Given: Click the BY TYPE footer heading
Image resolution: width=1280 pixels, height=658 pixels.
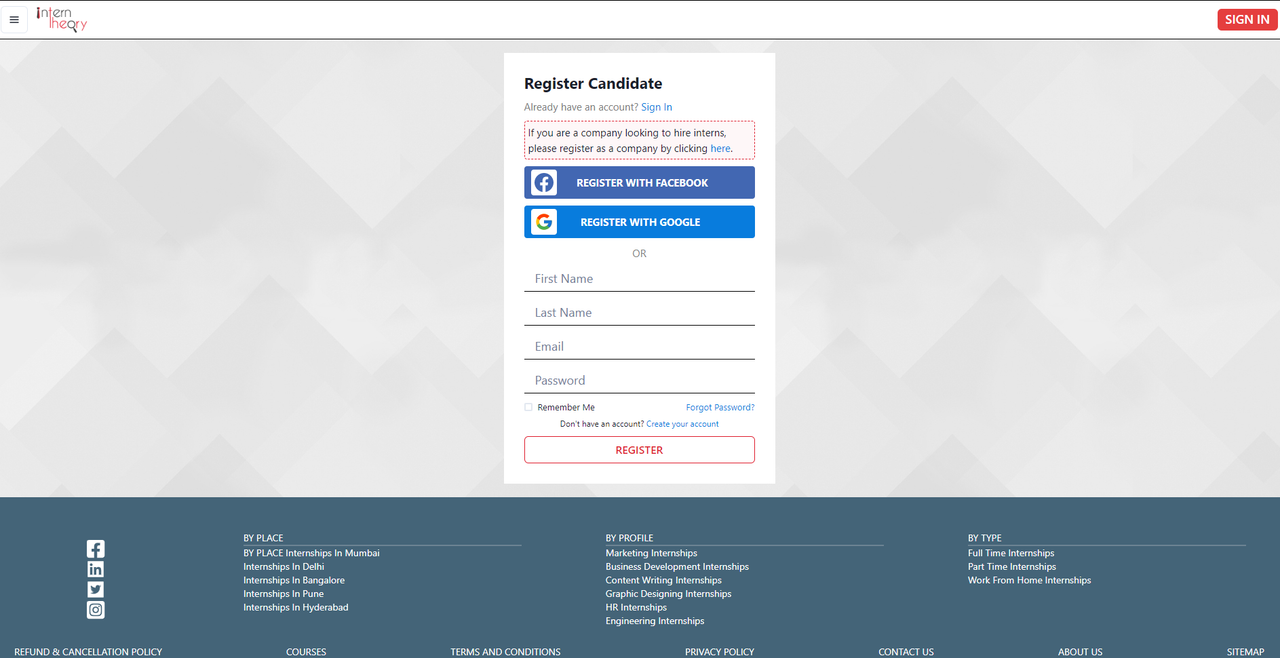Looking at the screenshot, I should pyautogui.click(x=984, y=538).
